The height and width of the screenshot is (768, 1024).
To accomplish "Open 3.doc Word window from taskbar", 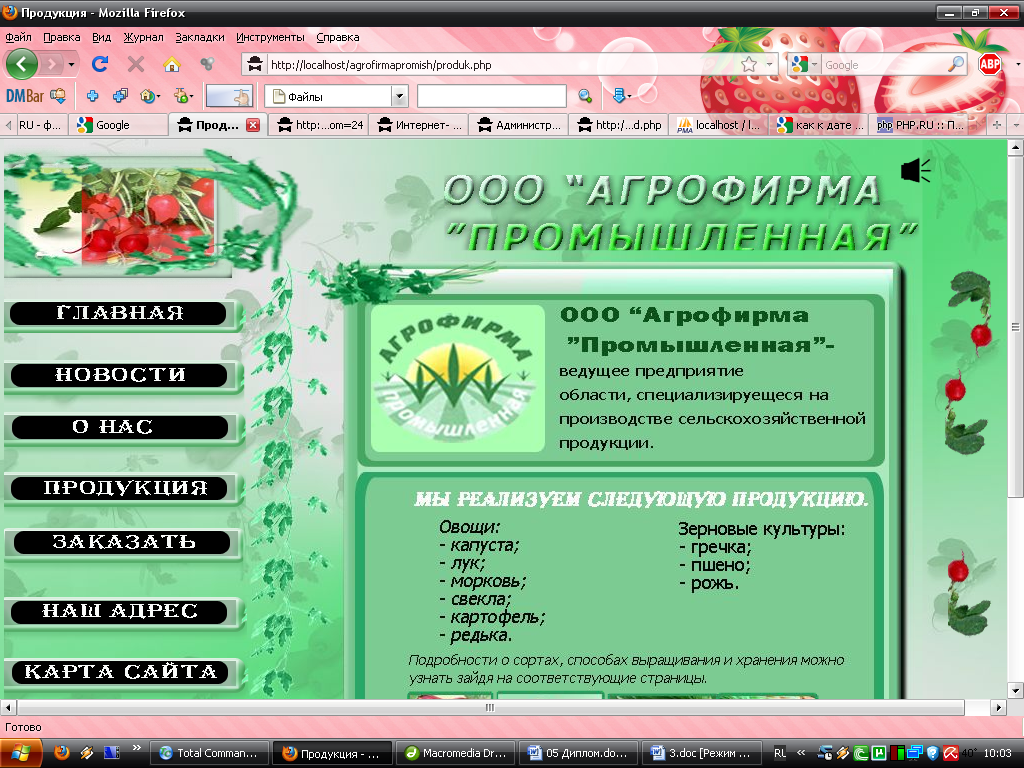I will click(x=701, y=753).
